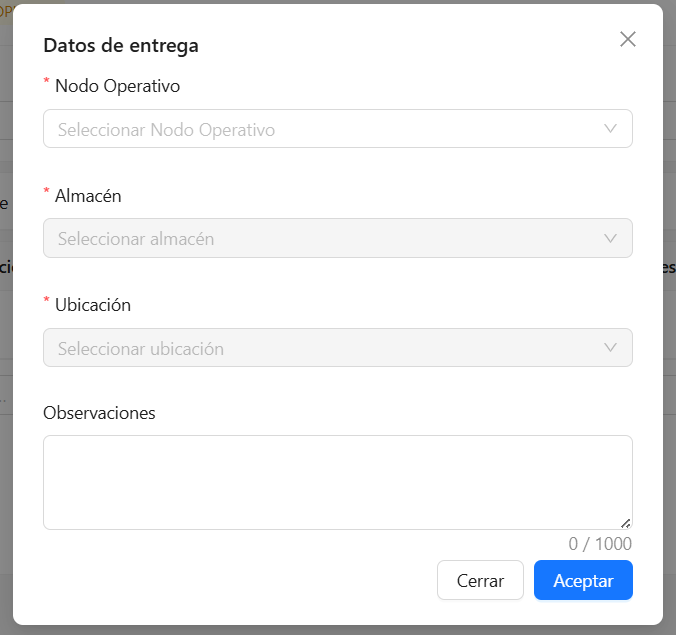Screen dimensions: 676x635
Task: Click the red asterisk beside Ubicación
Action: click(x=47, y=300)
